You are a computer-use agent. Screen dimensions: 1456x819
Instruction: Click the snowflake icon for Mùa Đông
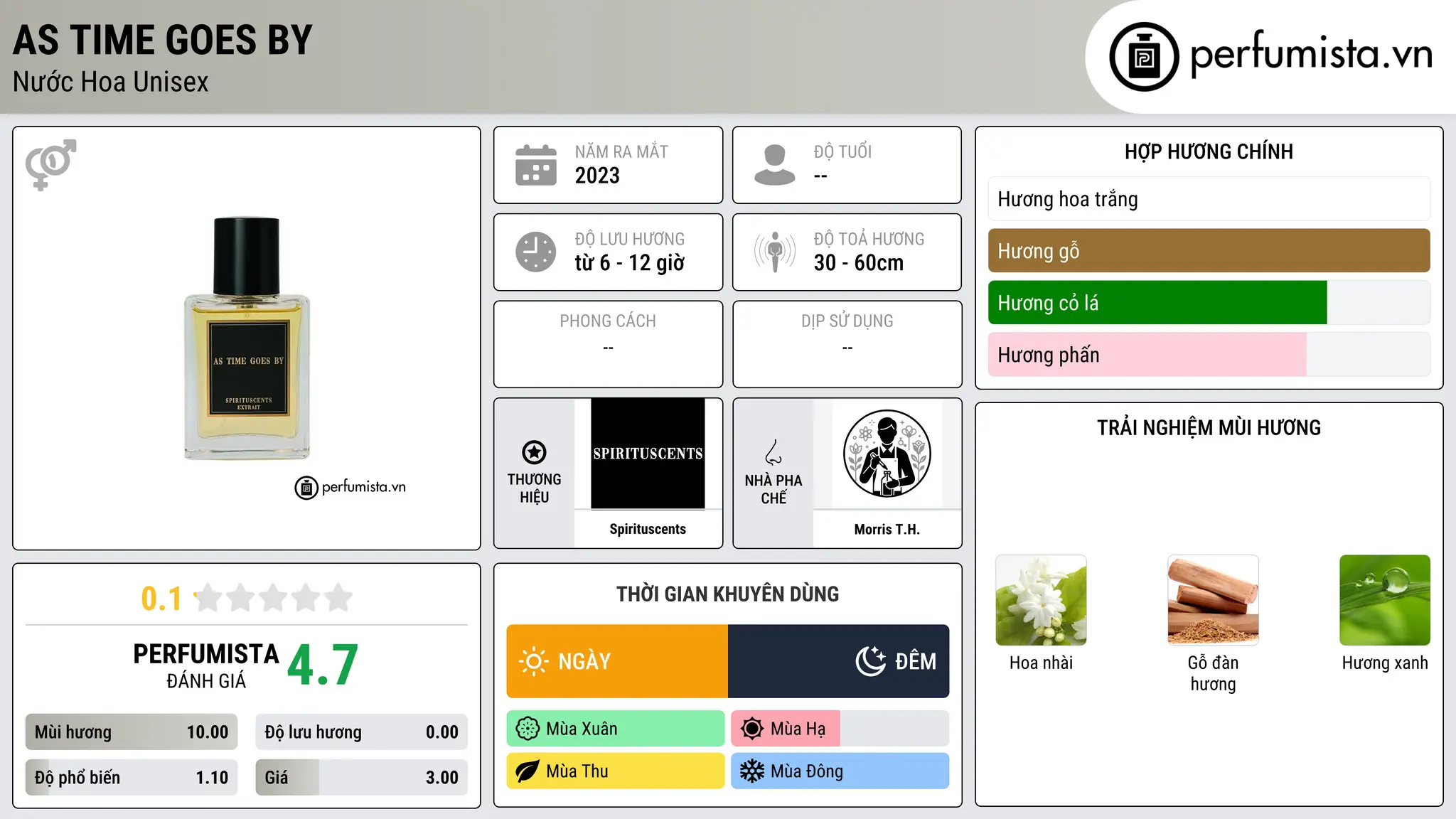click(752, 771)
